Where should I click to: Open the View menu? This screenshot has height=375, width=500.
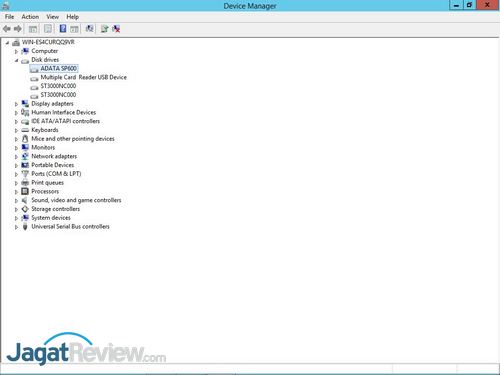pyautogui.click(x=53, y=17)
